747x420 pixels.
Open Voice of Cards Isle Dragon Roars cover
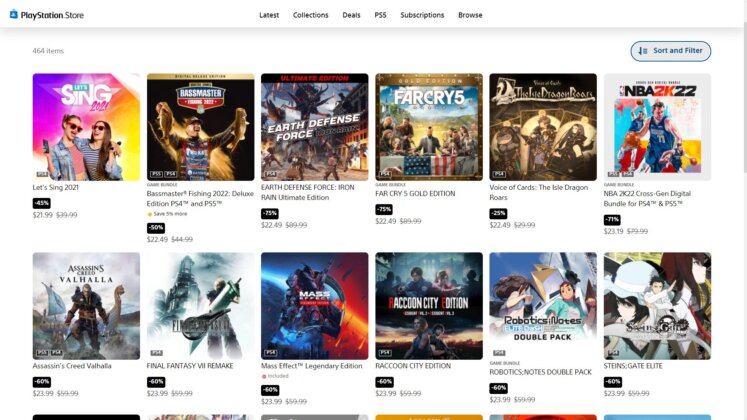[543, 126]
